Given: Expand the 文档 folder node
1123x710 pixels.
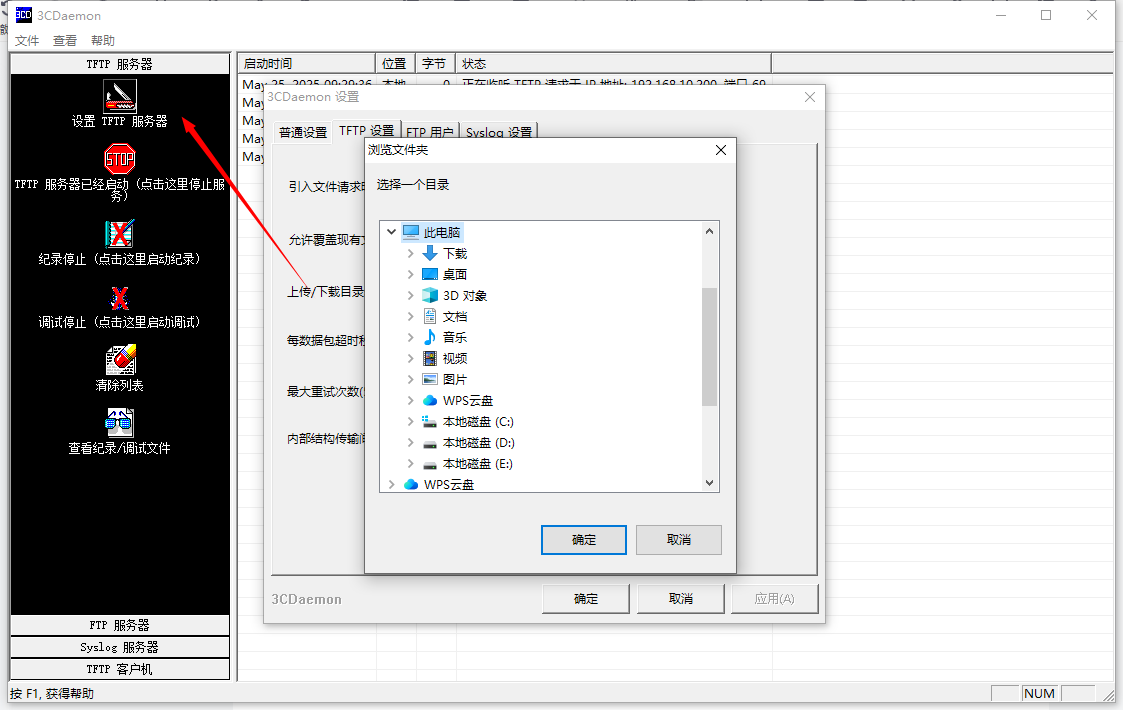Looking at the screenshot, I should coord(410,316).
